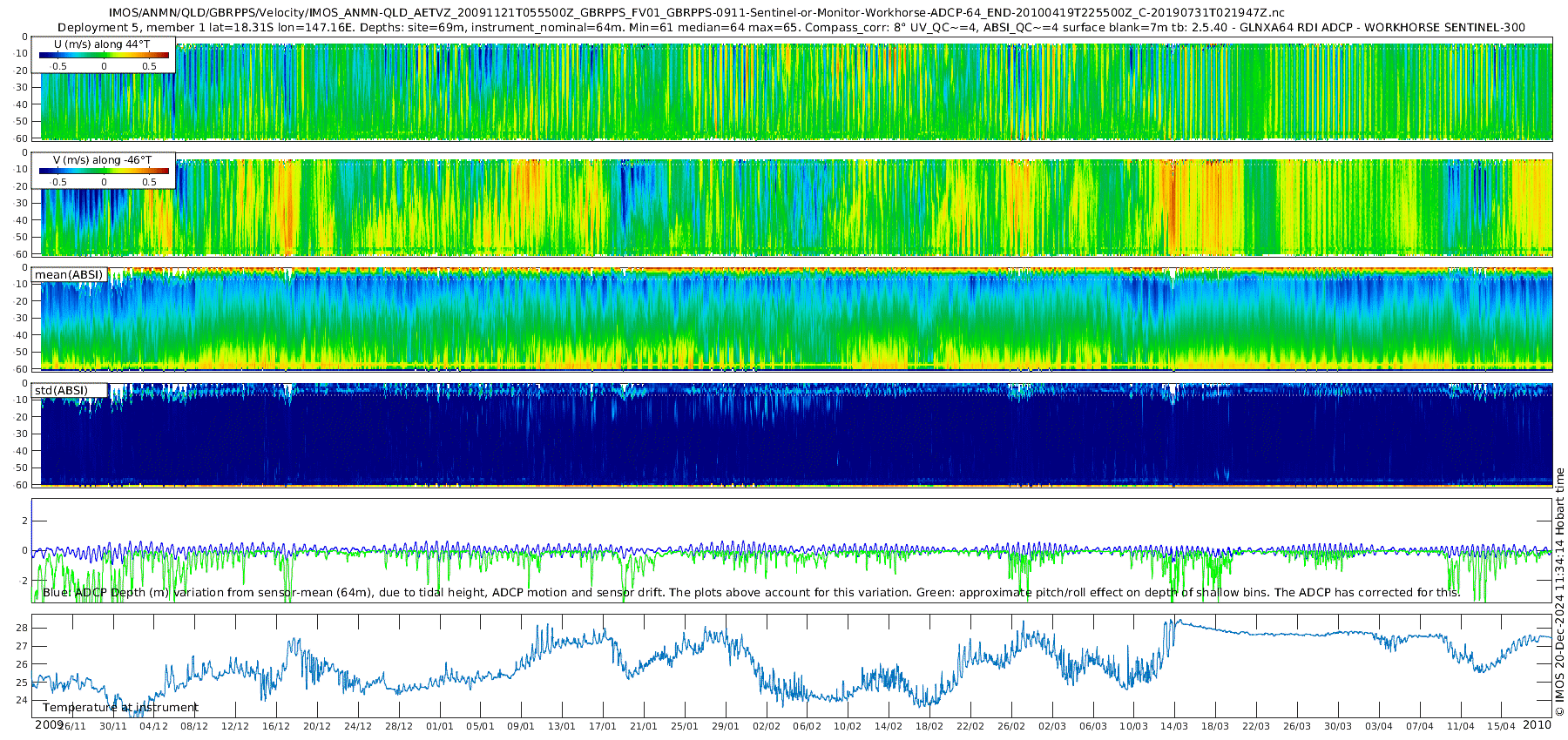Screen dimensions: 1568x740
Task: Click the 26/02 date tick label
Action: 1011,726
